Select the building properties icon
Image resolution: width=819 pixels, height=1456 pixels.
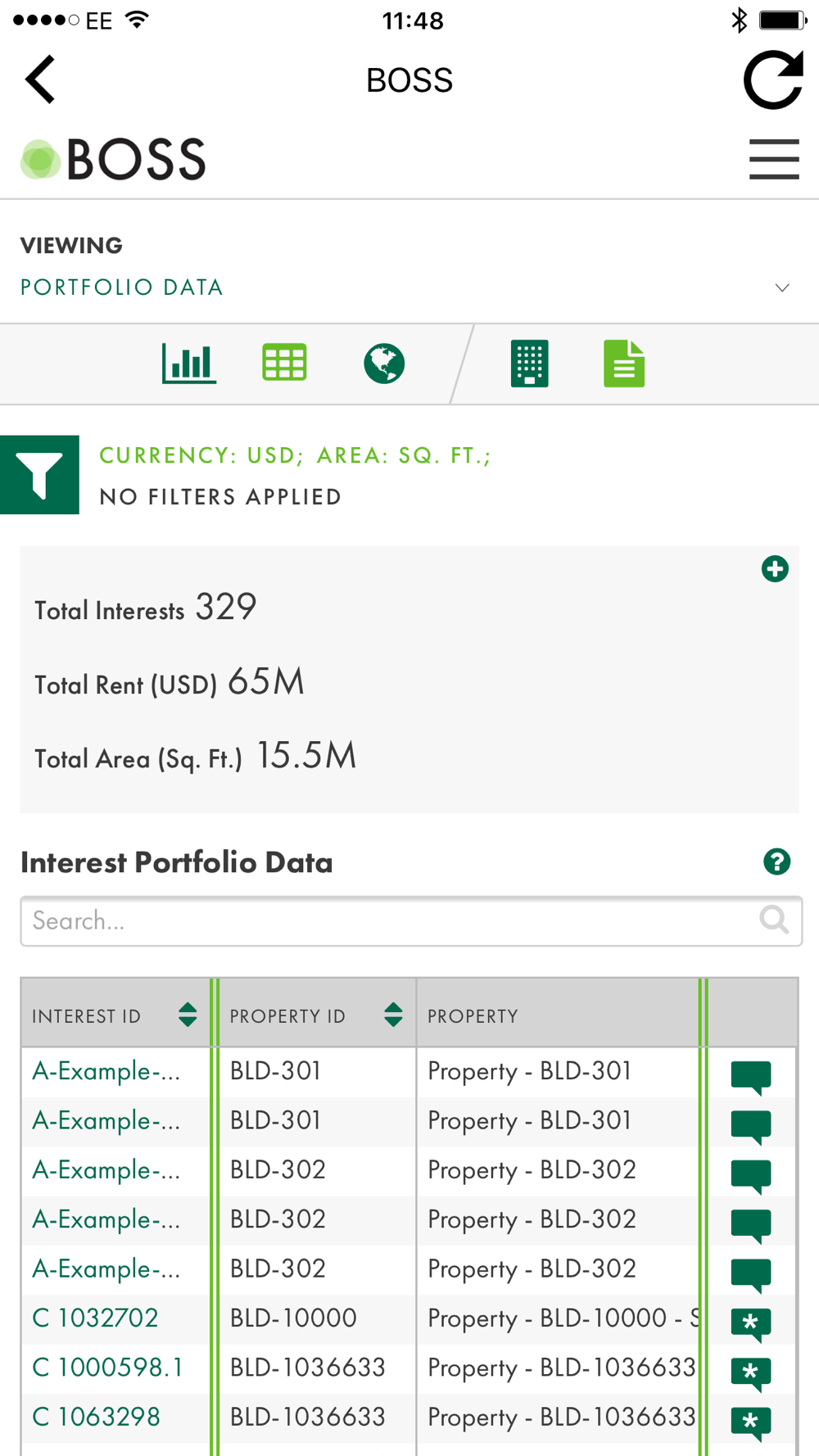point(529,364)
